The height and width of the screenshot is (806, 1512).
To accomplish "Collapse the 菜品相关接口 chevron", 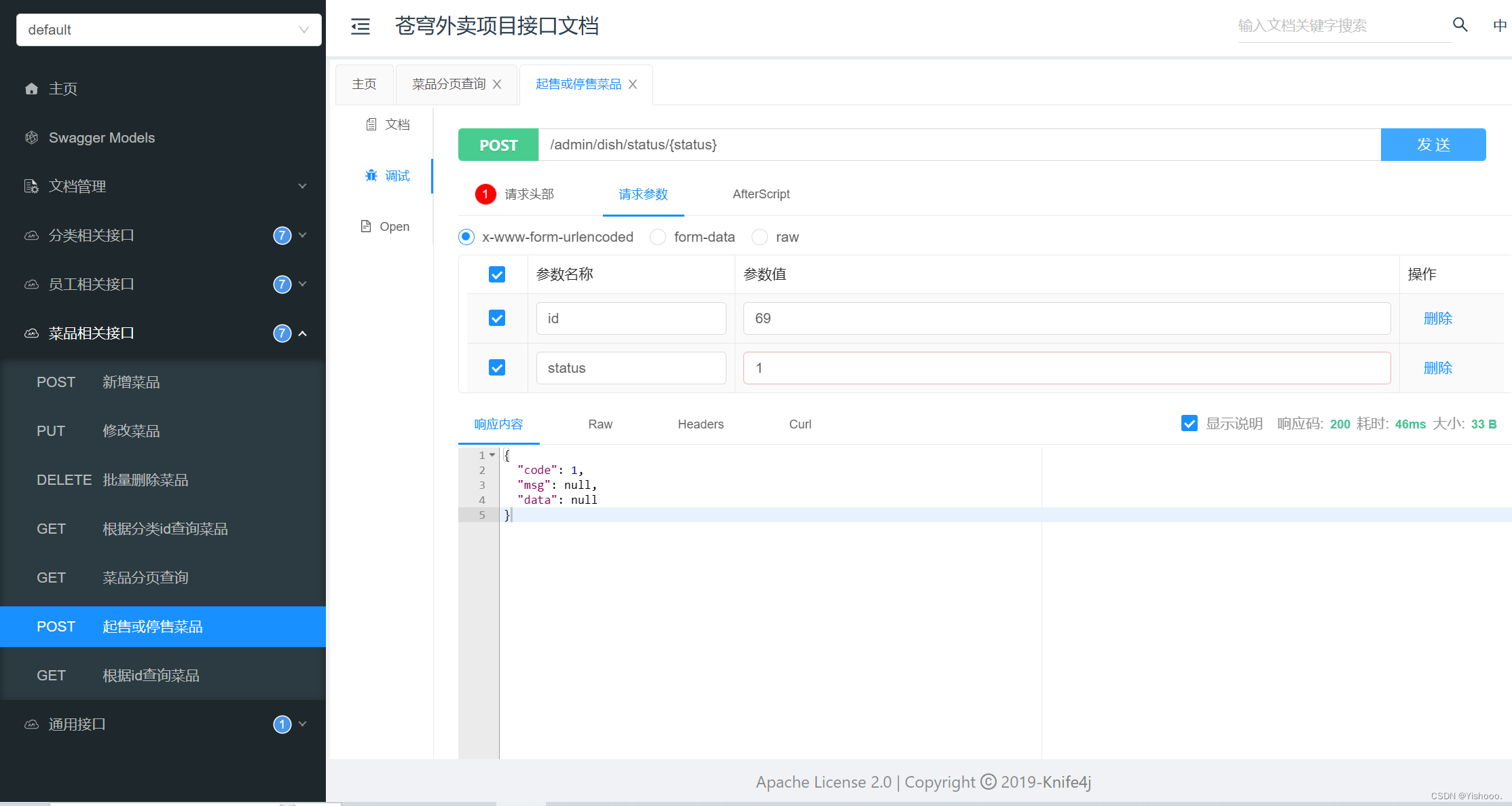I will tap(303, 333).
